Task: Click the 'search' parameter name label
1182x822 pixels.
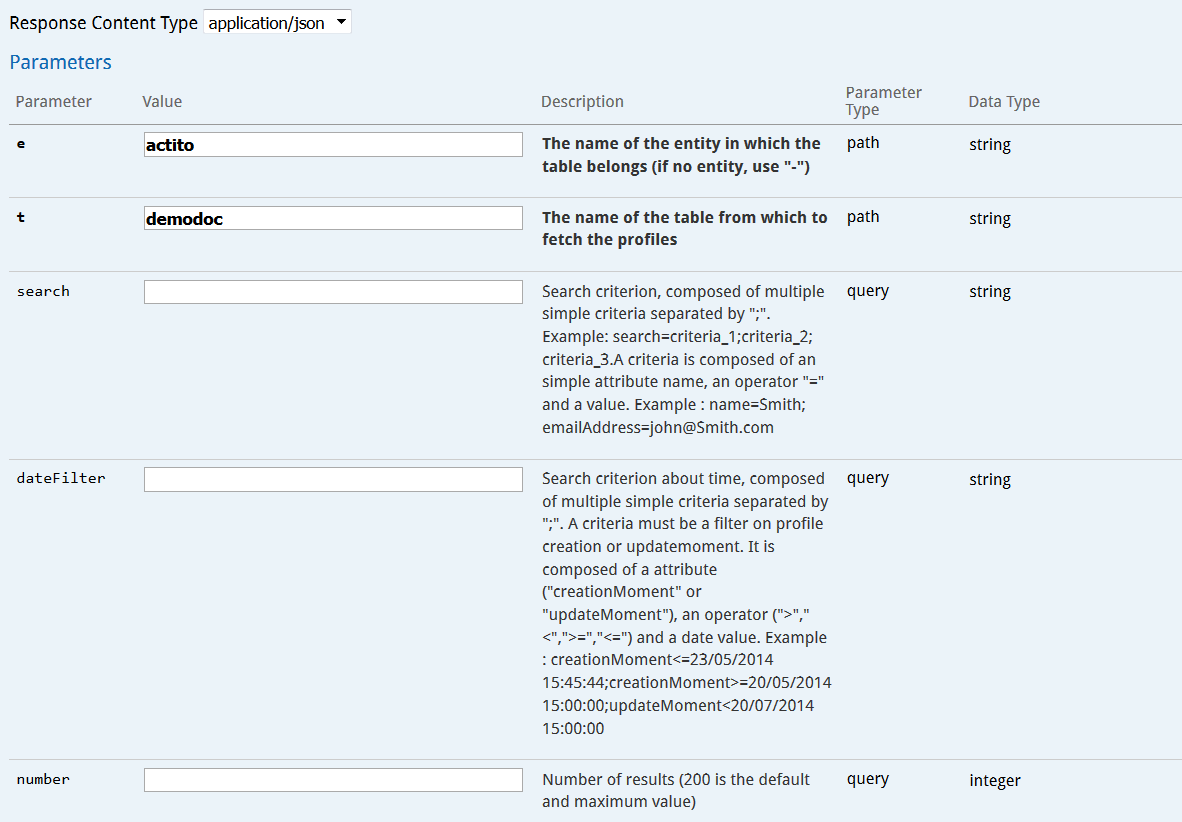Action: point(43,292)
